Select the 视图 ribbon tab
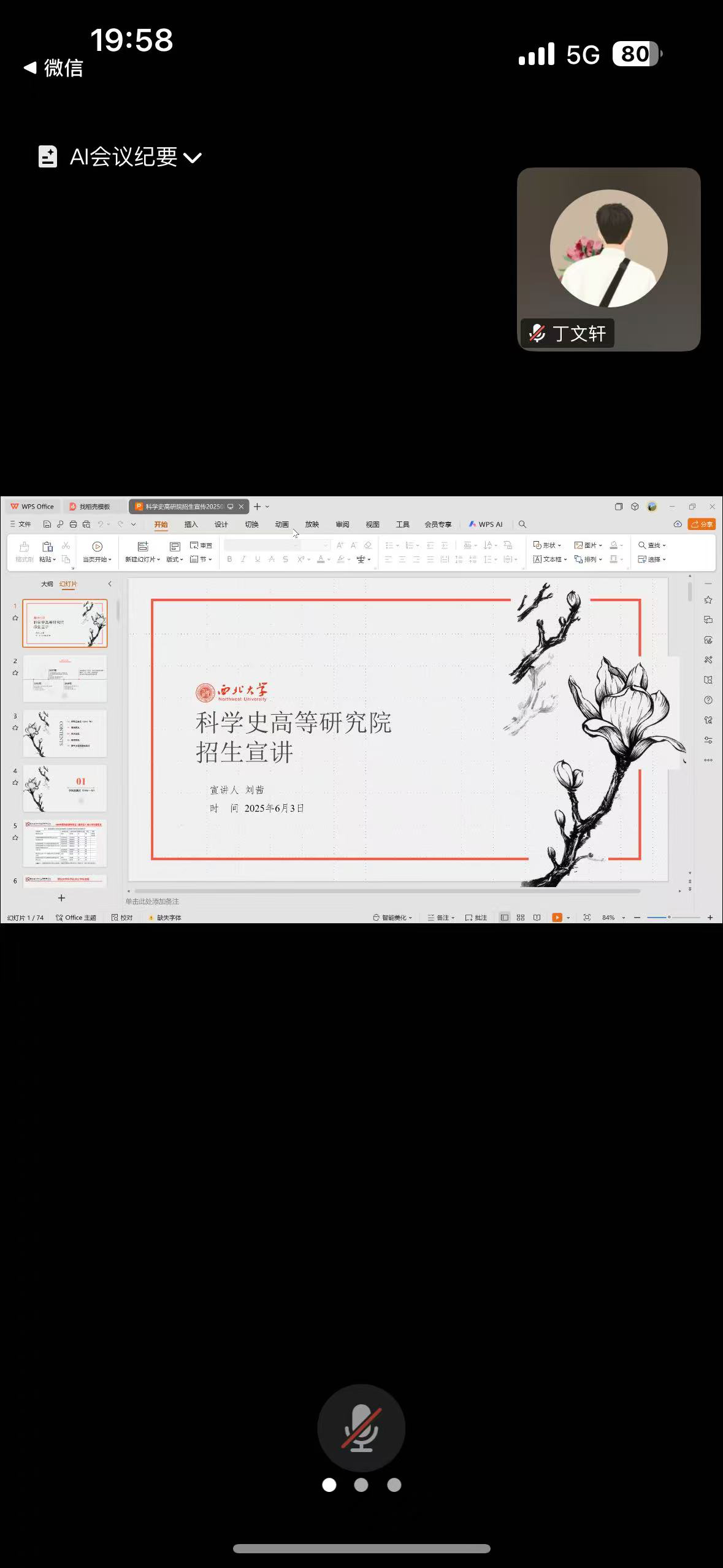 [x=373, y=525]
